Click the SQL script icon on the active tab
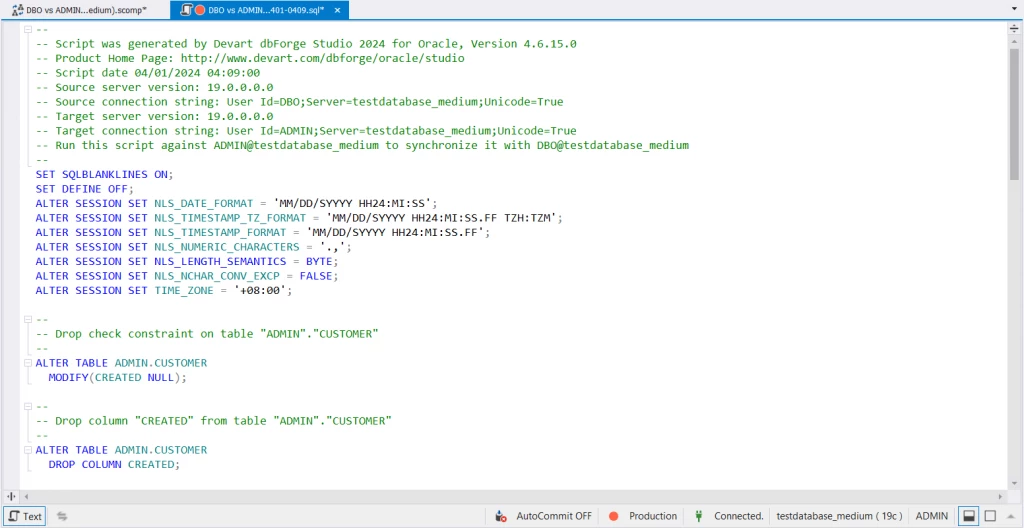The image size is (1024, 528). click(x=187, y=10)
